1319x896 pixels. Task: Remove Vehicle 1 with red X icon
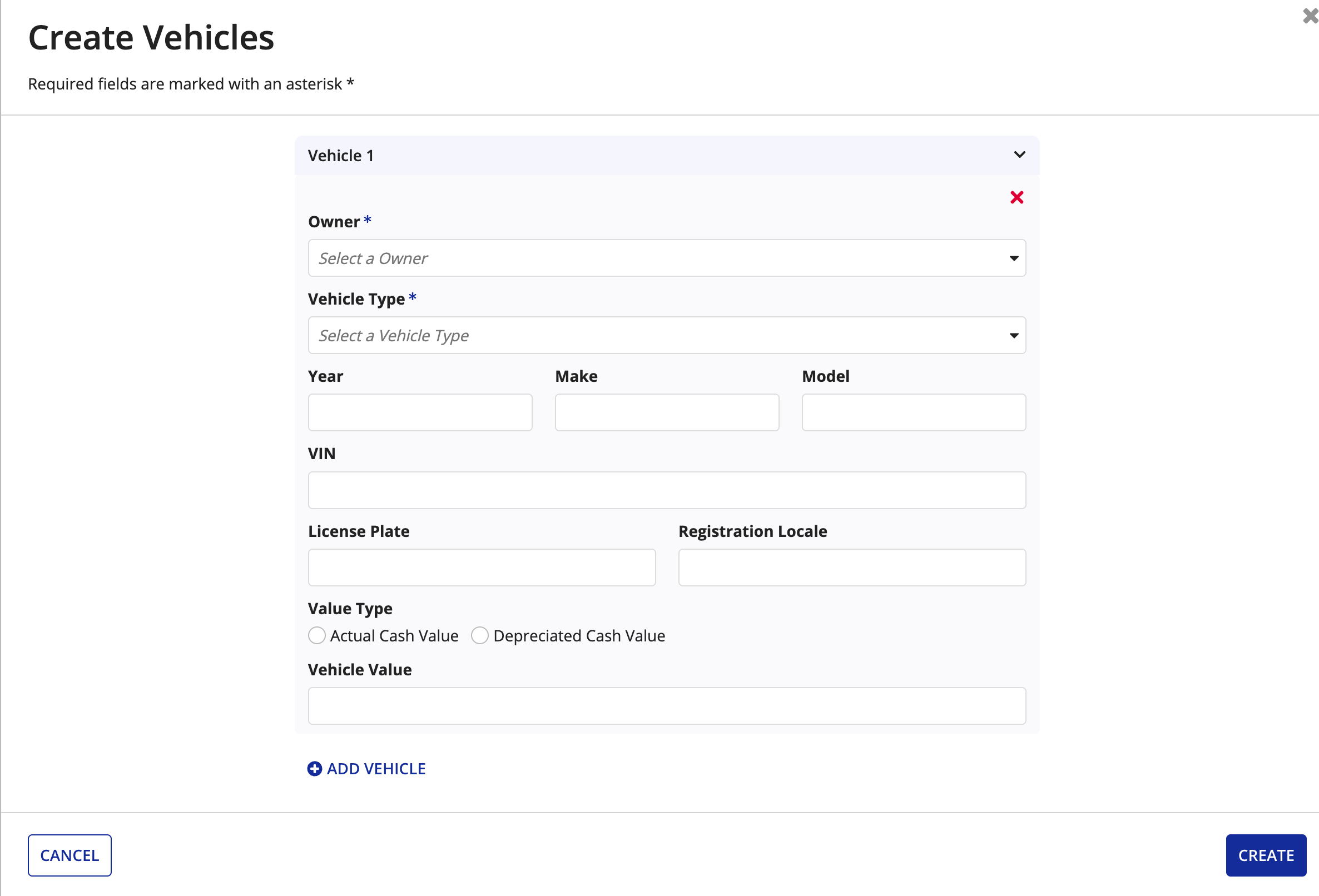1016,197
